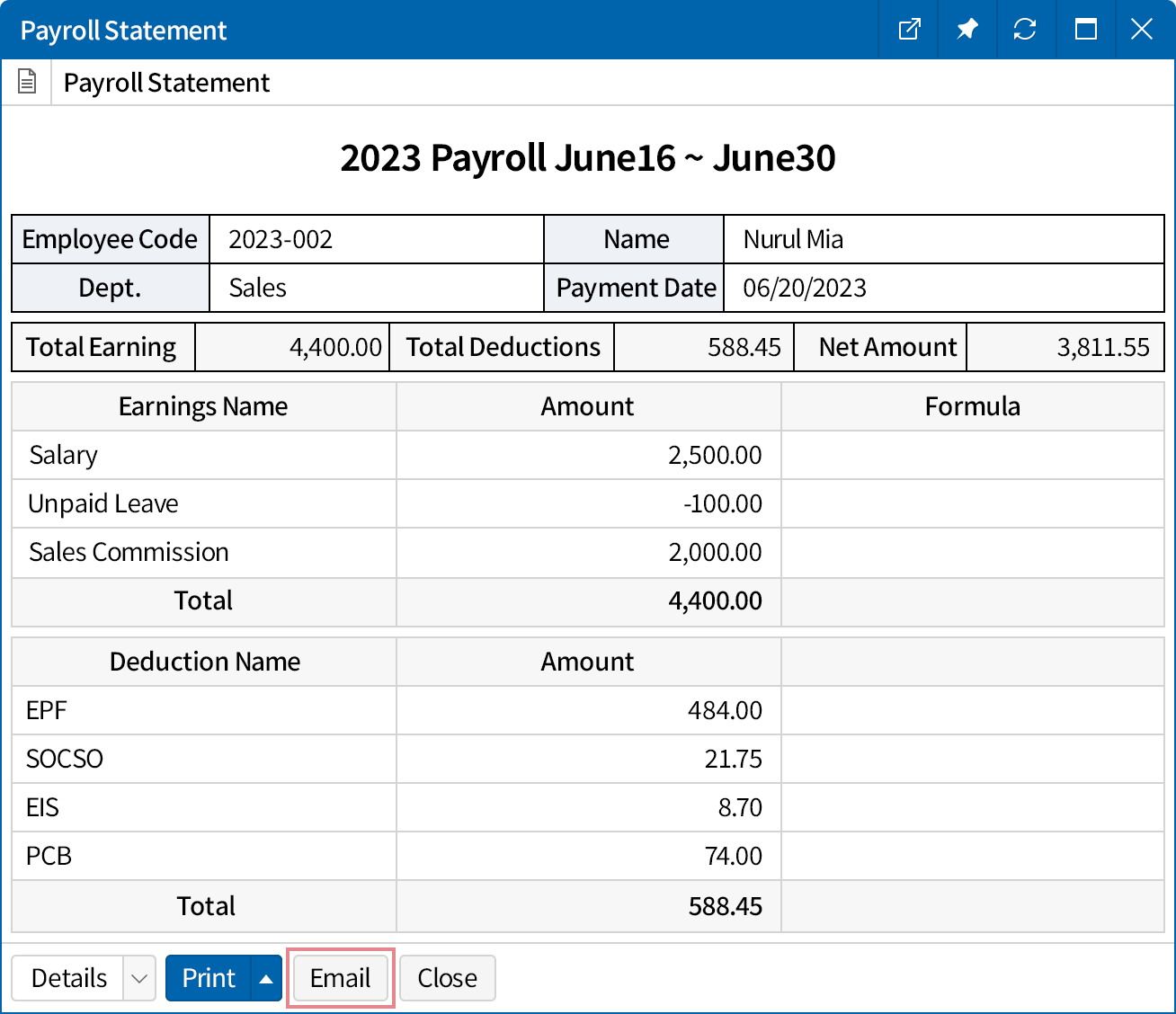Open statement in new window icon
Screen dimensions: 1176x1014
[x=909, y=30]
